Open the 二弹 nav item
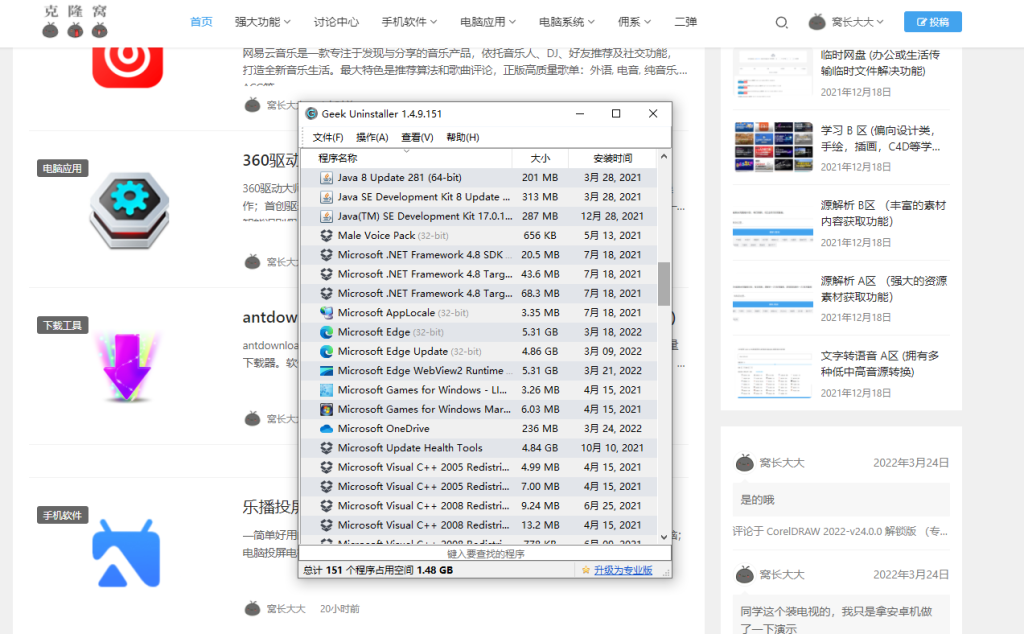The image size is (1024, 634). (686, 22)
